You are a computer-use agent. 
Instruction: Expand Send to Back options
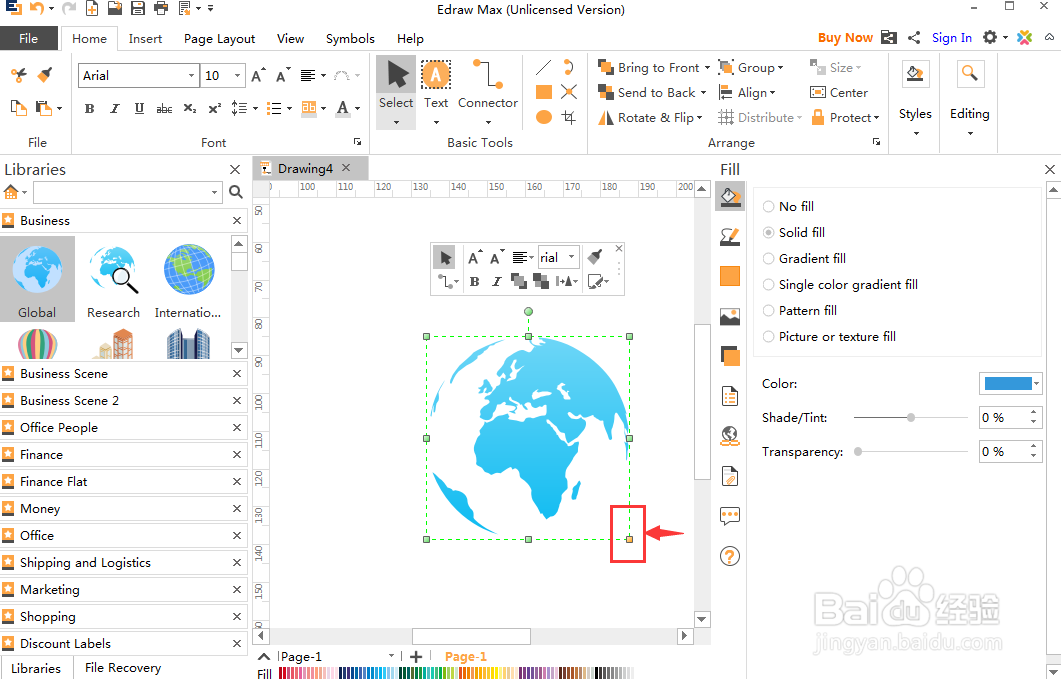(703, 93)
